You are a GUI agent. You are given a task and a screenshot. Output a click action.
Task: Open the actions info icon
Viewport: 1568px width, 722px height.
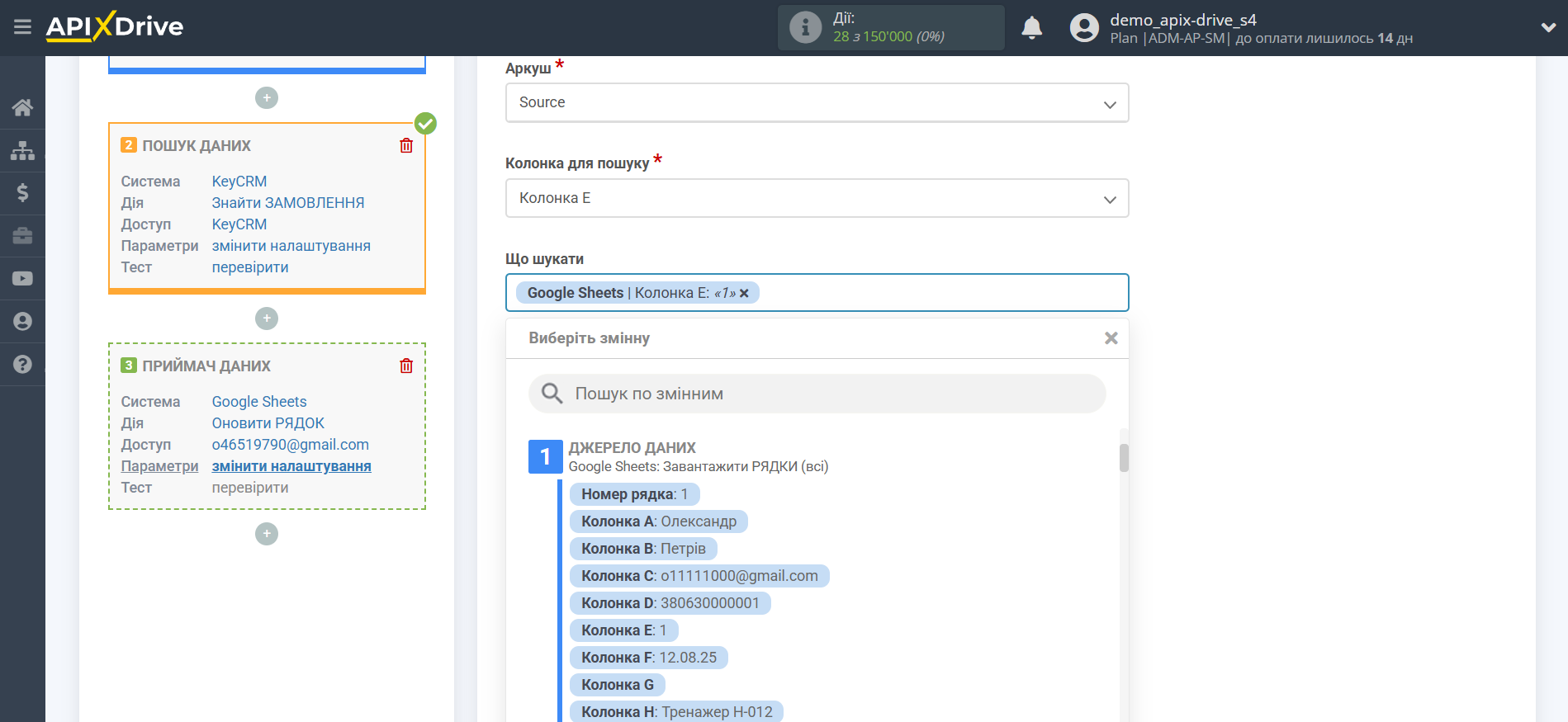pos(805,27)
